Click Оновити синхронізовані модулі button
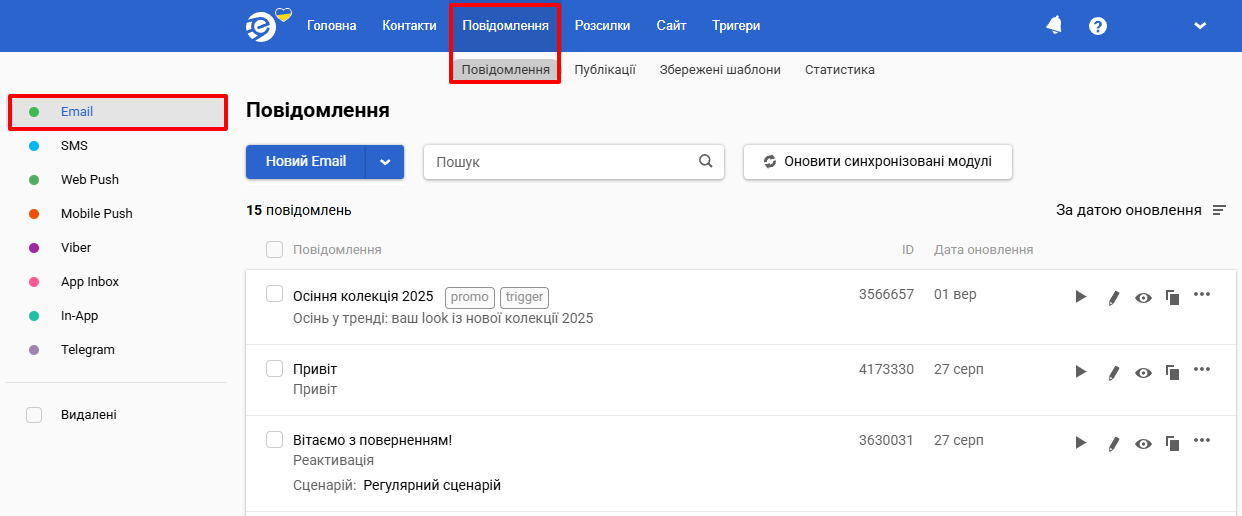The width and height of the screenshot is (1242, 516). tap(878, 162)
